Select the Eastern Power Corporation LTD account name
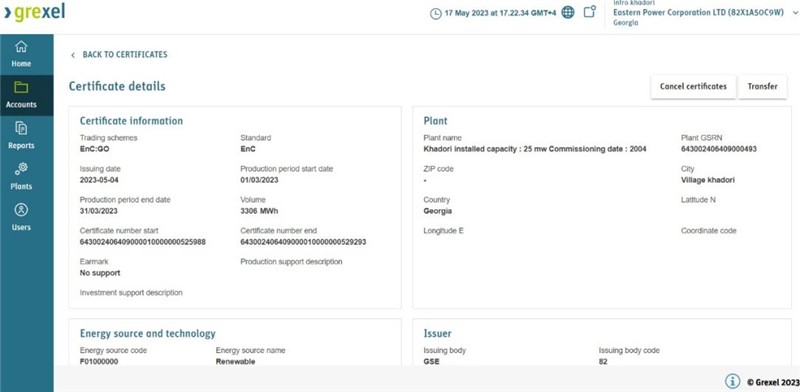This screenshot has height=392, width=800. [698, 13]
